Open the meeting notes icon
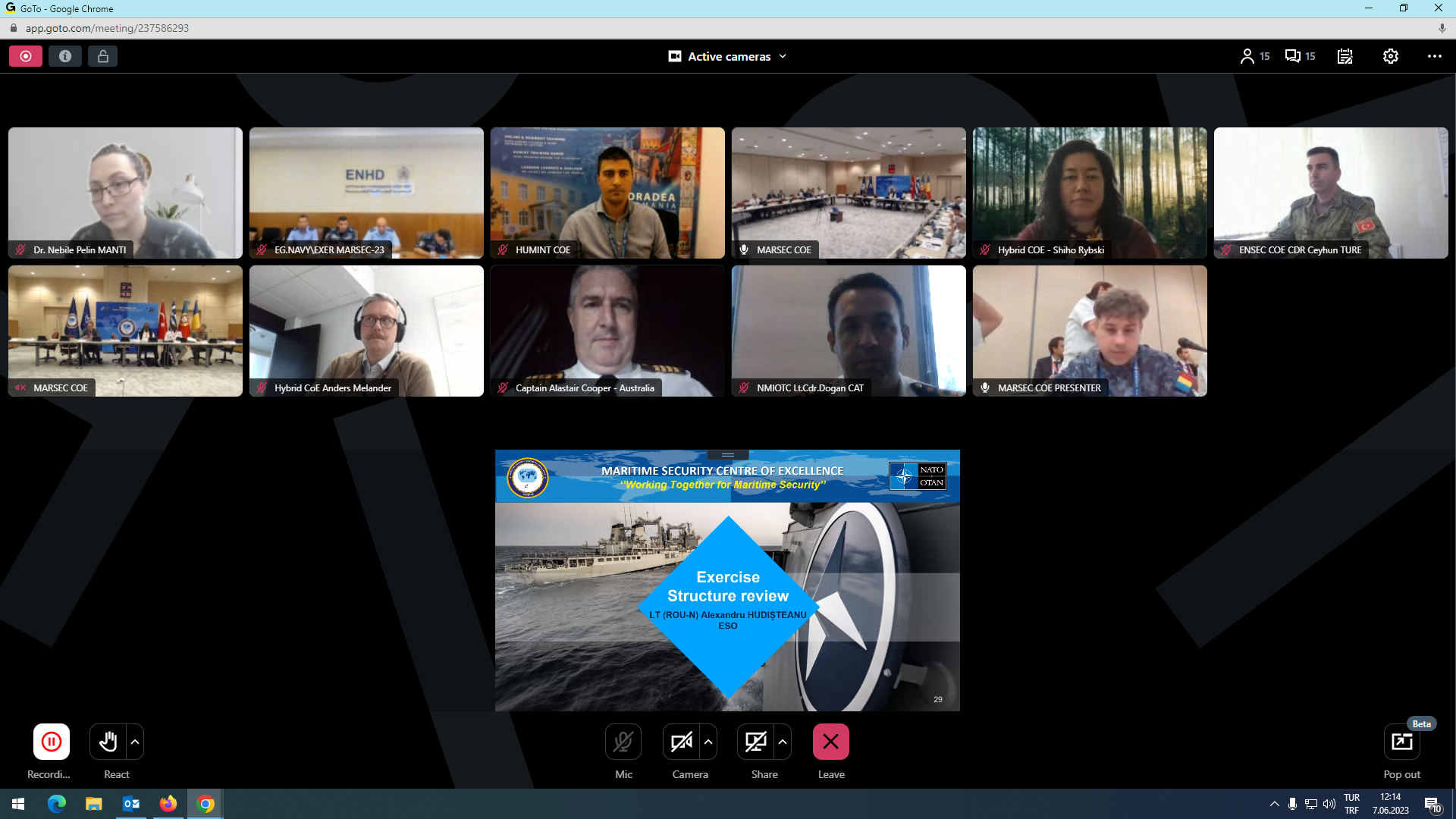 click(x=1345, y=56)
